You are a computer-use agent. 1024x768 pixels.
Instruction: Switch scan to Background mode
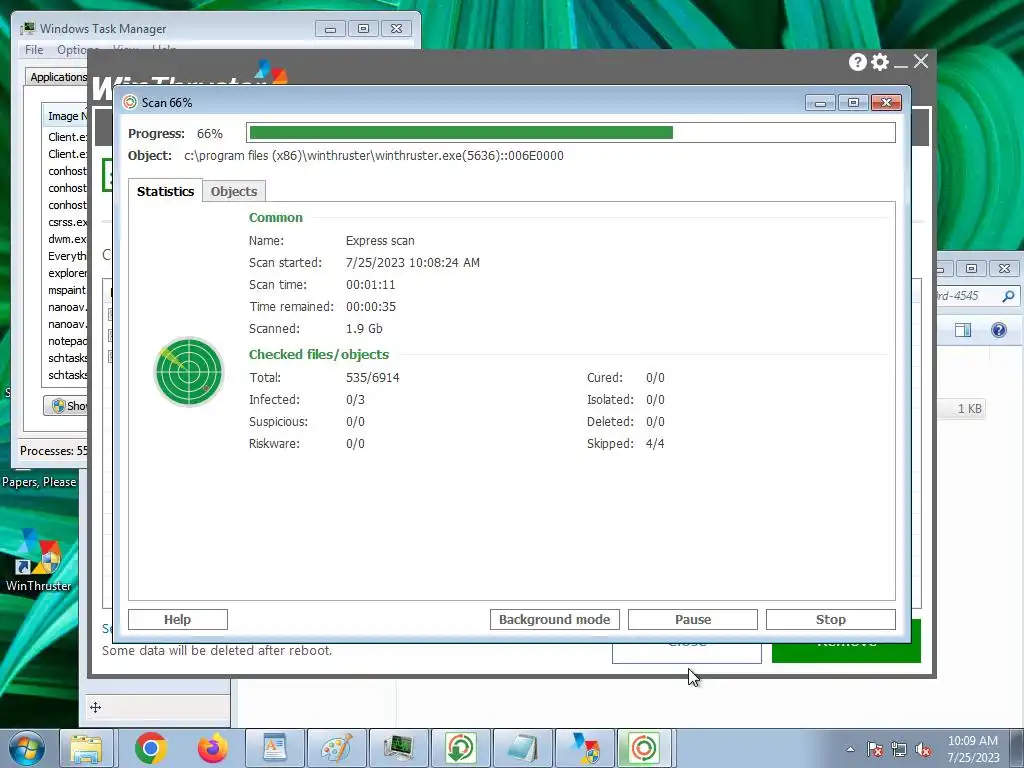pyautogui.click(x=554, y=619)
